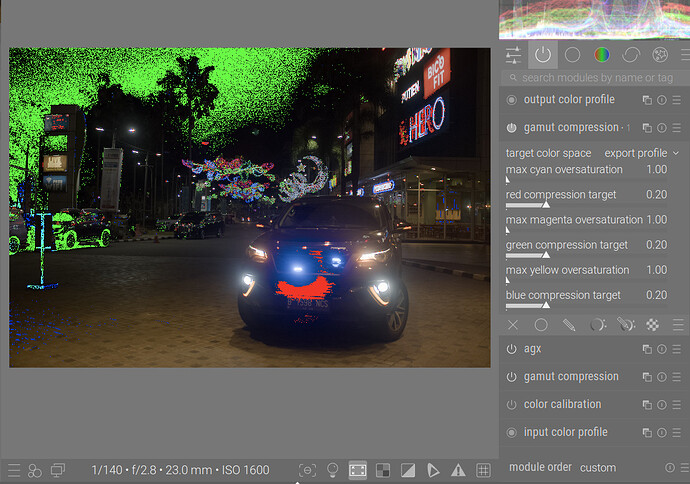Disable the agx module power switch
The height and width of the screenshot is (484, 690).
pos(512,350)
